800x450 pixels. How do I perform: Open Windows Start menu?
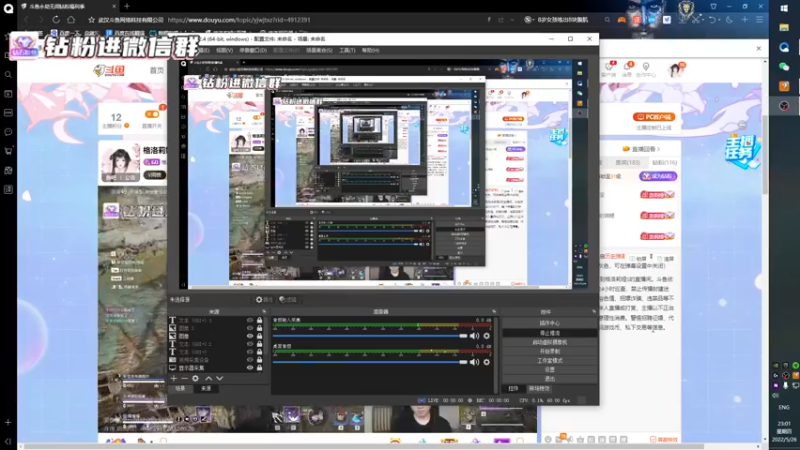point(784,8)
